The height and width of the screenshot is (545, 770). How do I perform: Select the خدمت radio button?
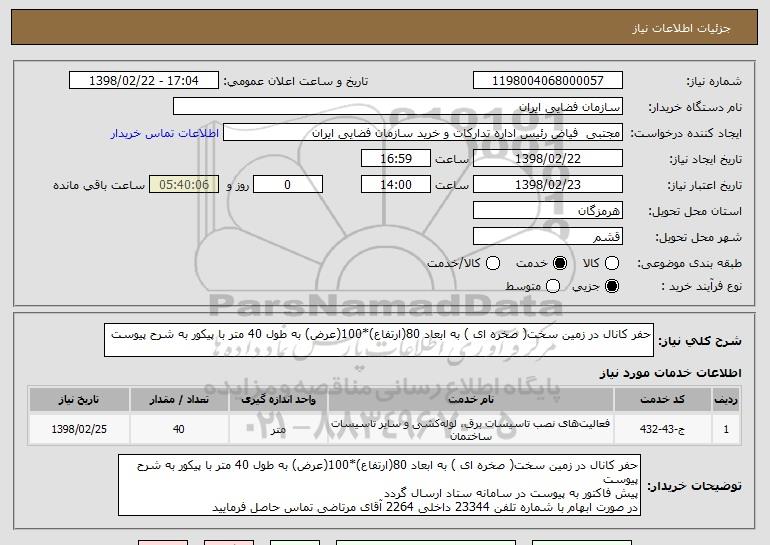point(559,264)
